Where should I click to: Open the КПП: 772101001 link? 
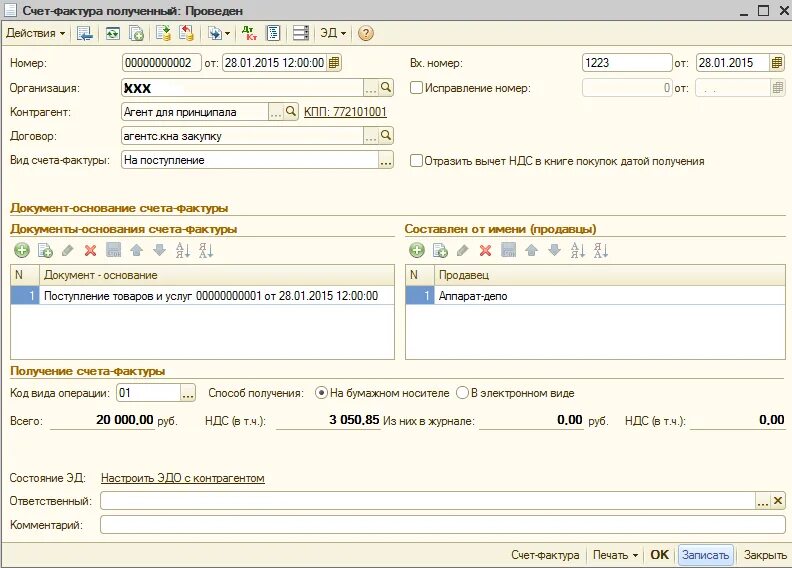tap(345, 112)
